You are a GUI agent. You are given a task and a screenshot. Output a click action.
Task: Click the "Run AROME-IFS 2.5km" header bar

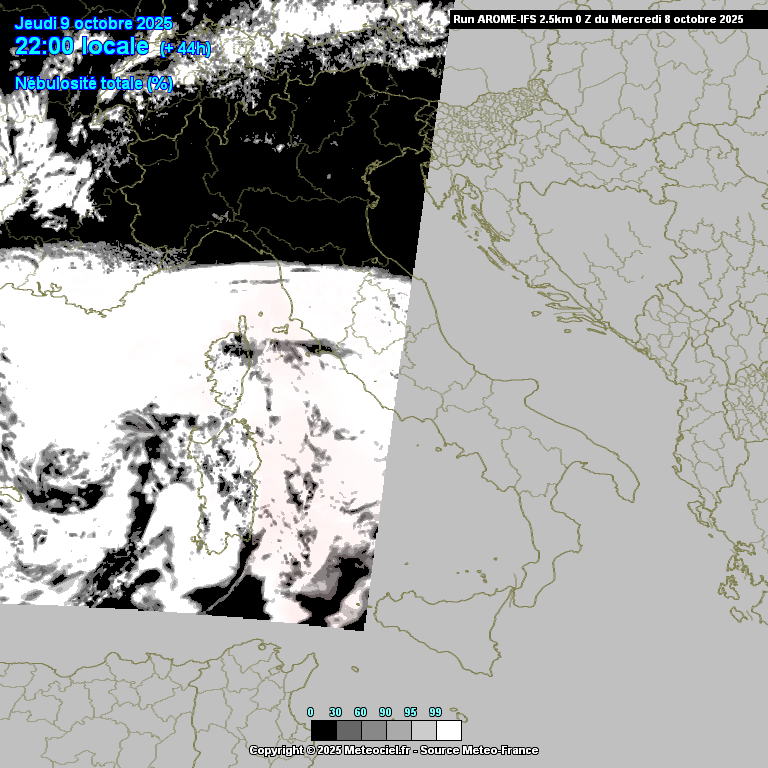click(x=597, y=18)
